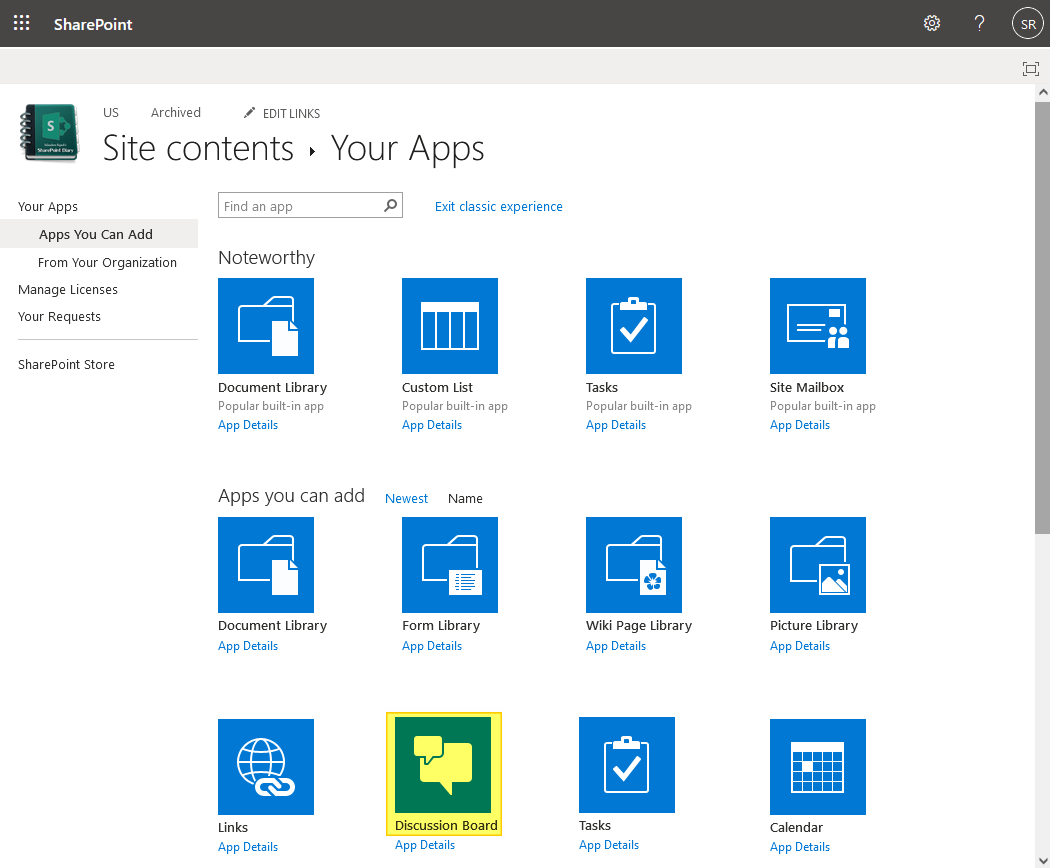Select the Custom List app tile

point(449,325)
